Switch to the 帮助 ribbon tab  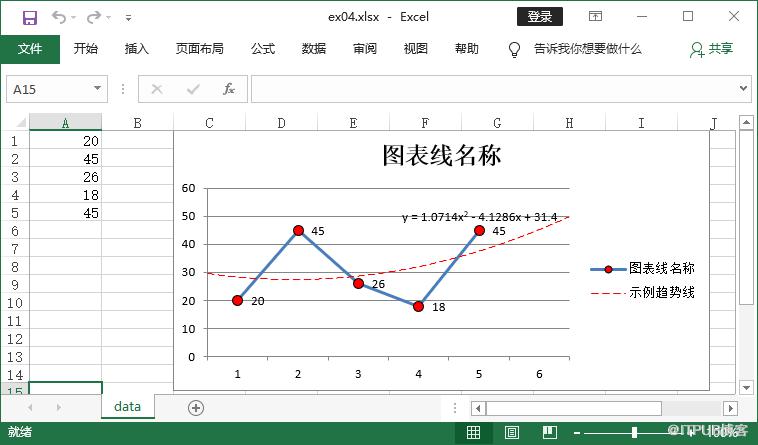pos(466,49)
